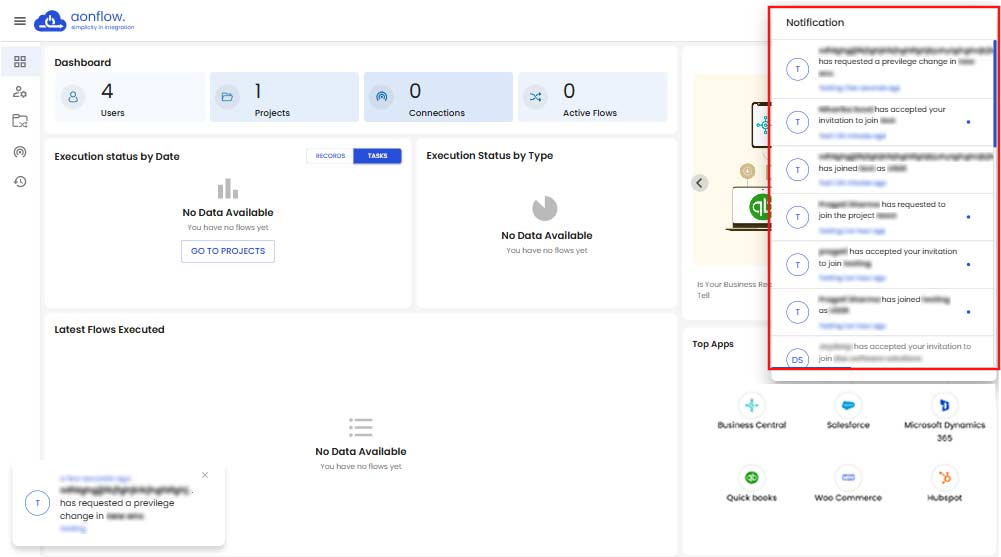Click the GO TO PROJECTS button
The image size is (1001, 557).
(228, 251)
